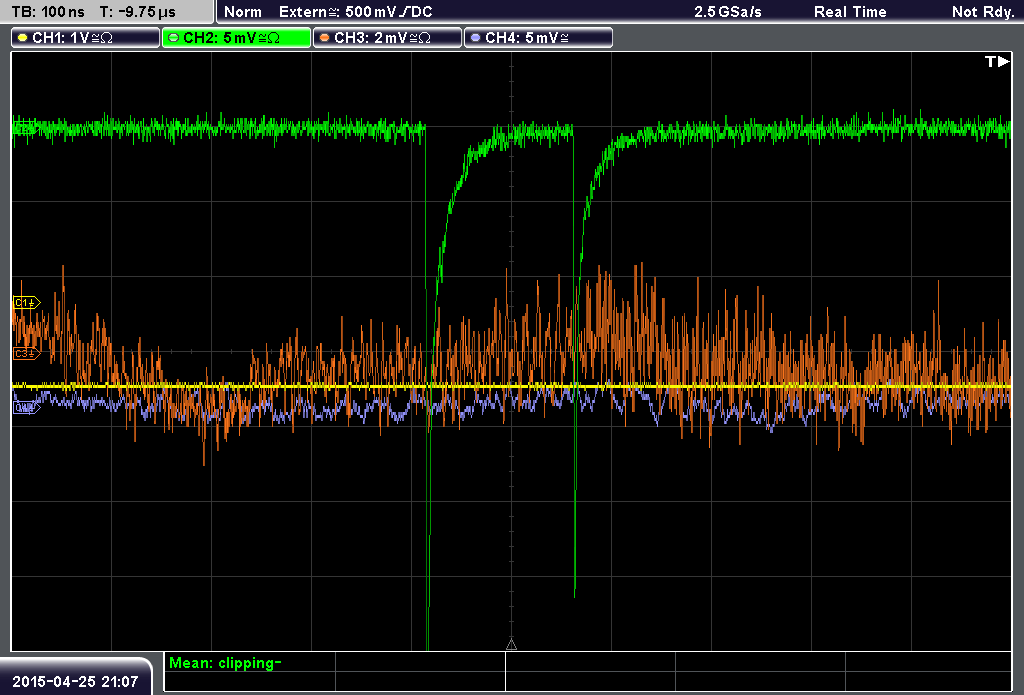This screenshot has width=1024, height=695.
Task: Click the Mean: clipping- measurement result
Action: (225, 663)
